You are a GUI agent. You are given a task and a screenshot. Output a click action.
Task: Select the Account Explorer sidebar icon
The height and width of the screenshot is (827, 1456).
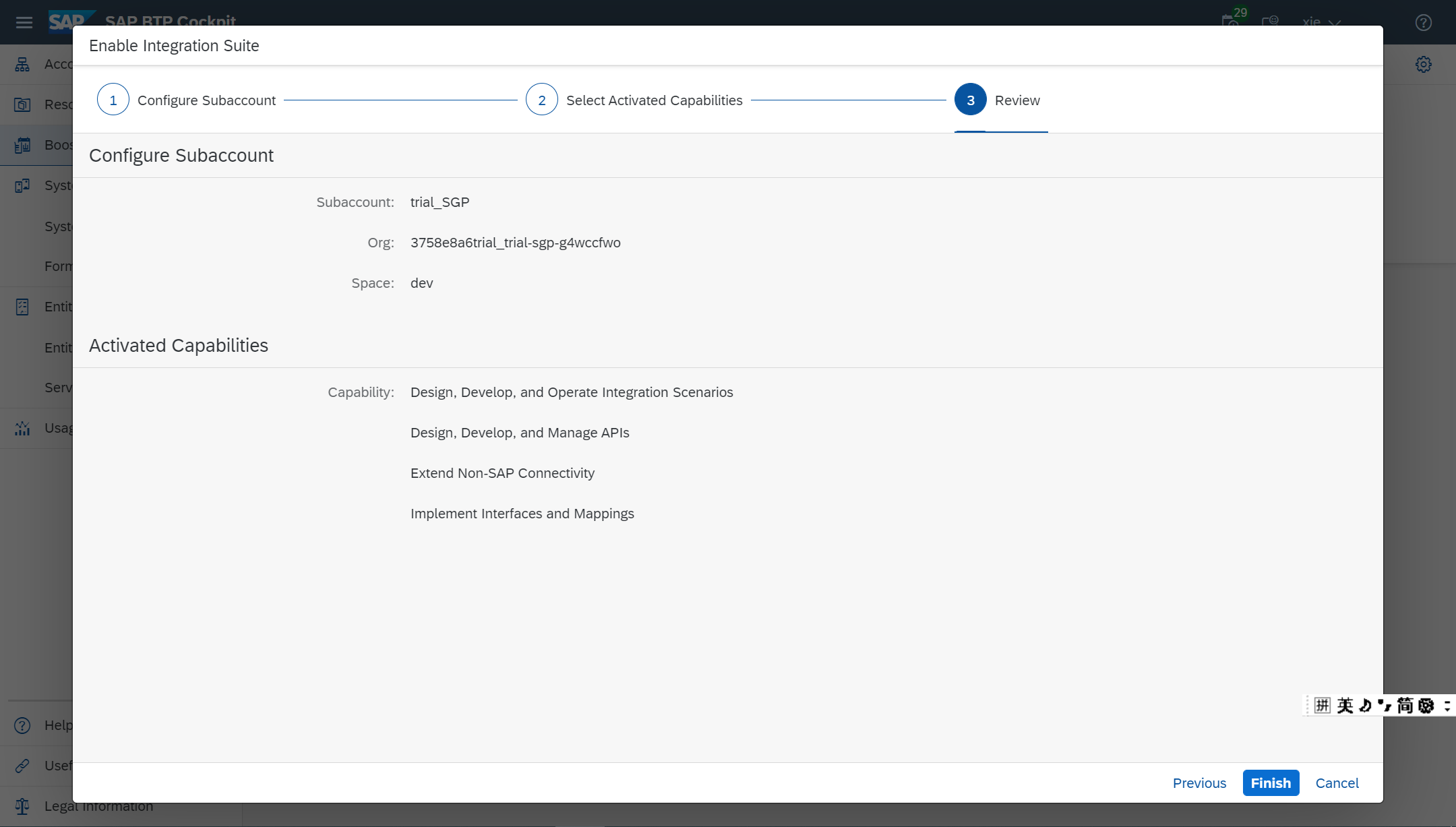(22, 64)
